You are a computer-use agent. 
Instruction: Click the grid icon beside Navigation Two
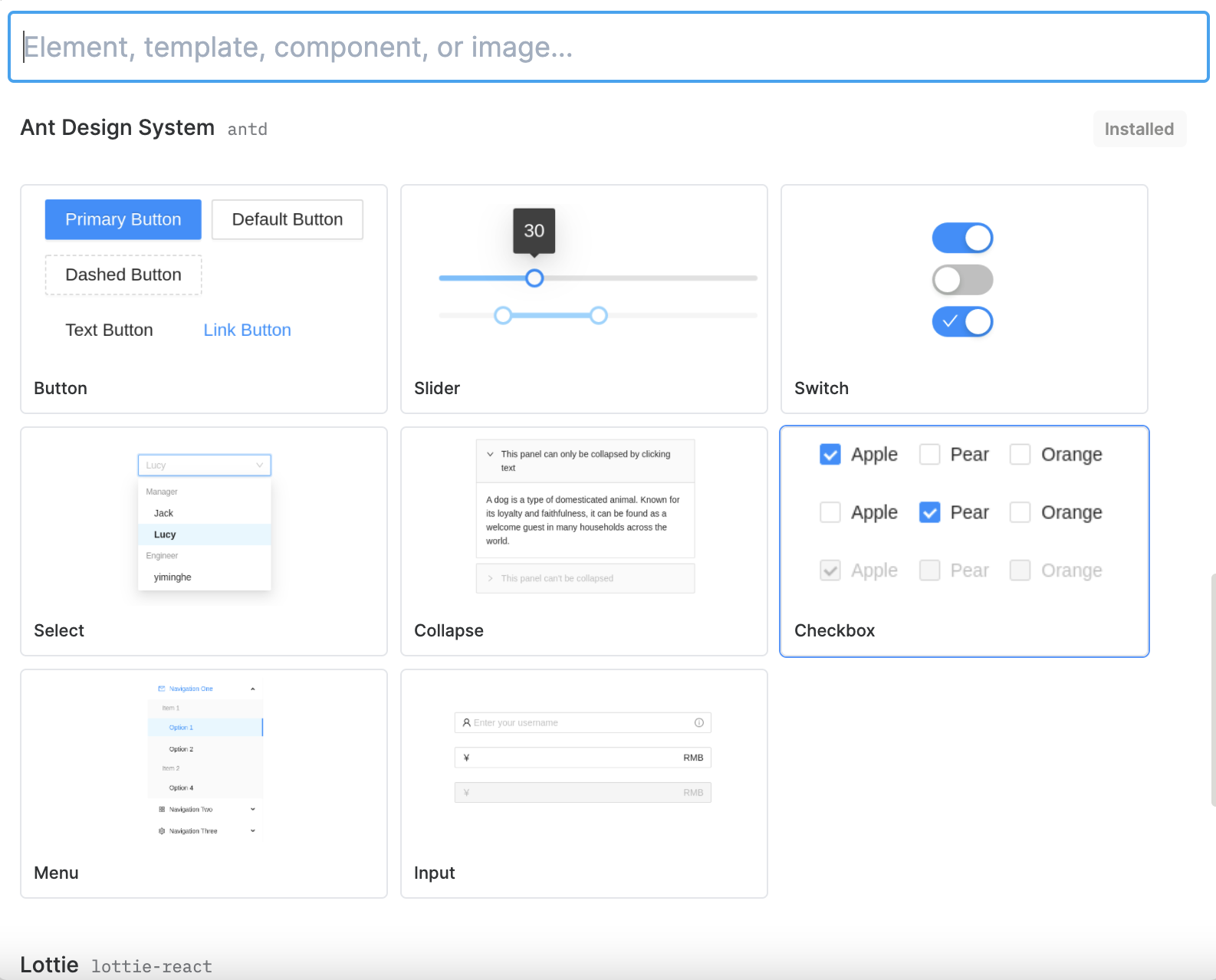(162, 809)
